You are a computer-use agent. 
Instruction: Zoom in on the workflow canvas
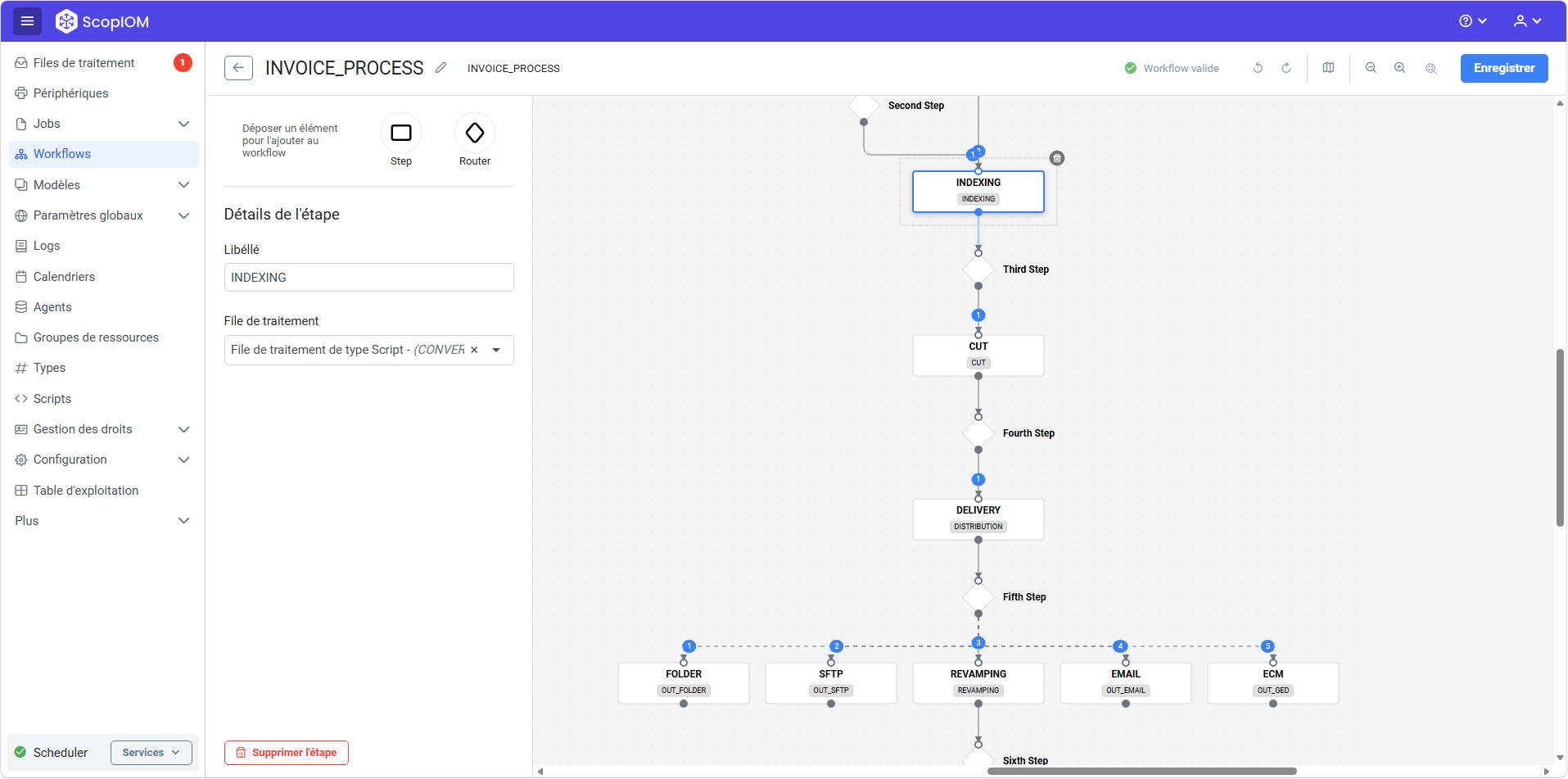[x=1400, y=68]
